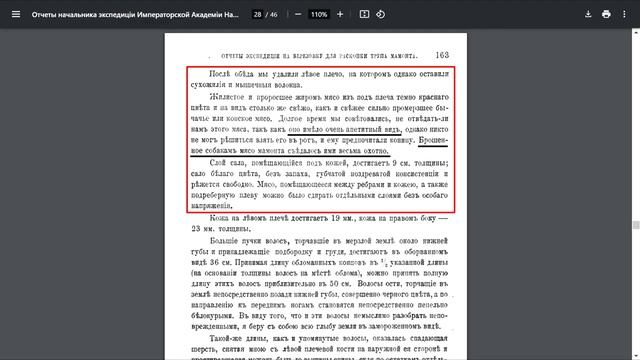Click the paragraph beginning 'Большіе пучки волосъ'

coord(320,284)
